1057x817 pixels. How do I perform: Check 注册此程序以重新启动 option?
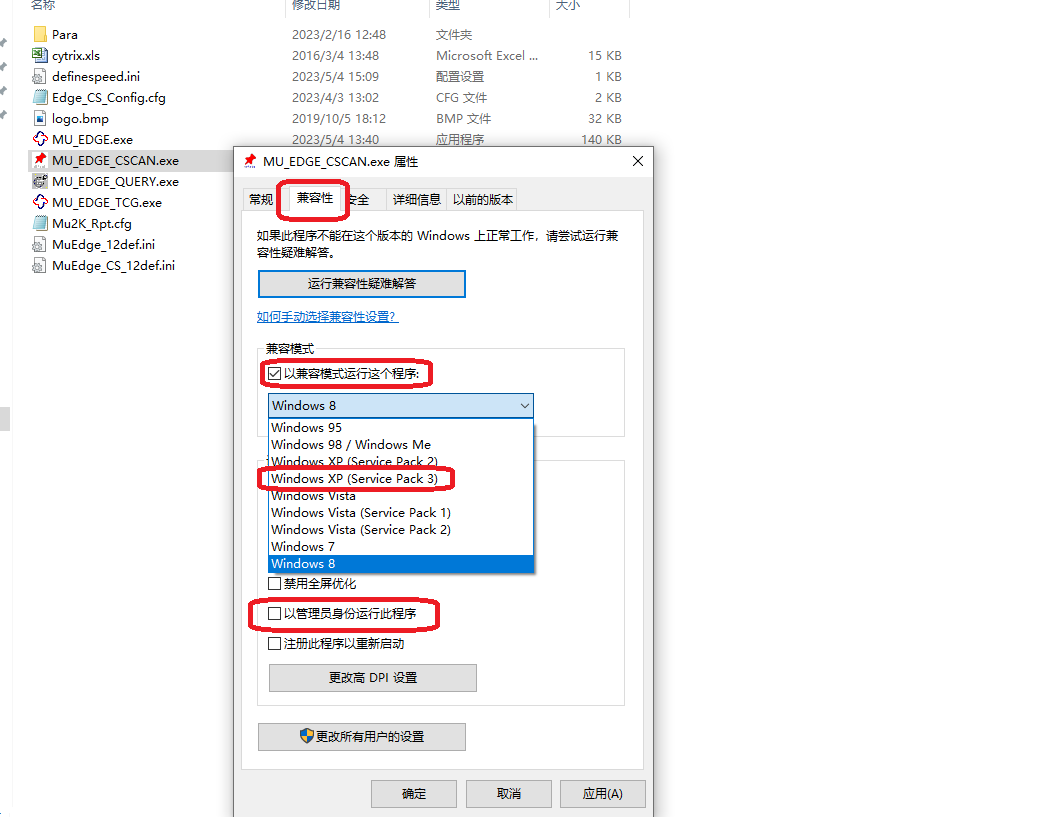pos(274,644)
